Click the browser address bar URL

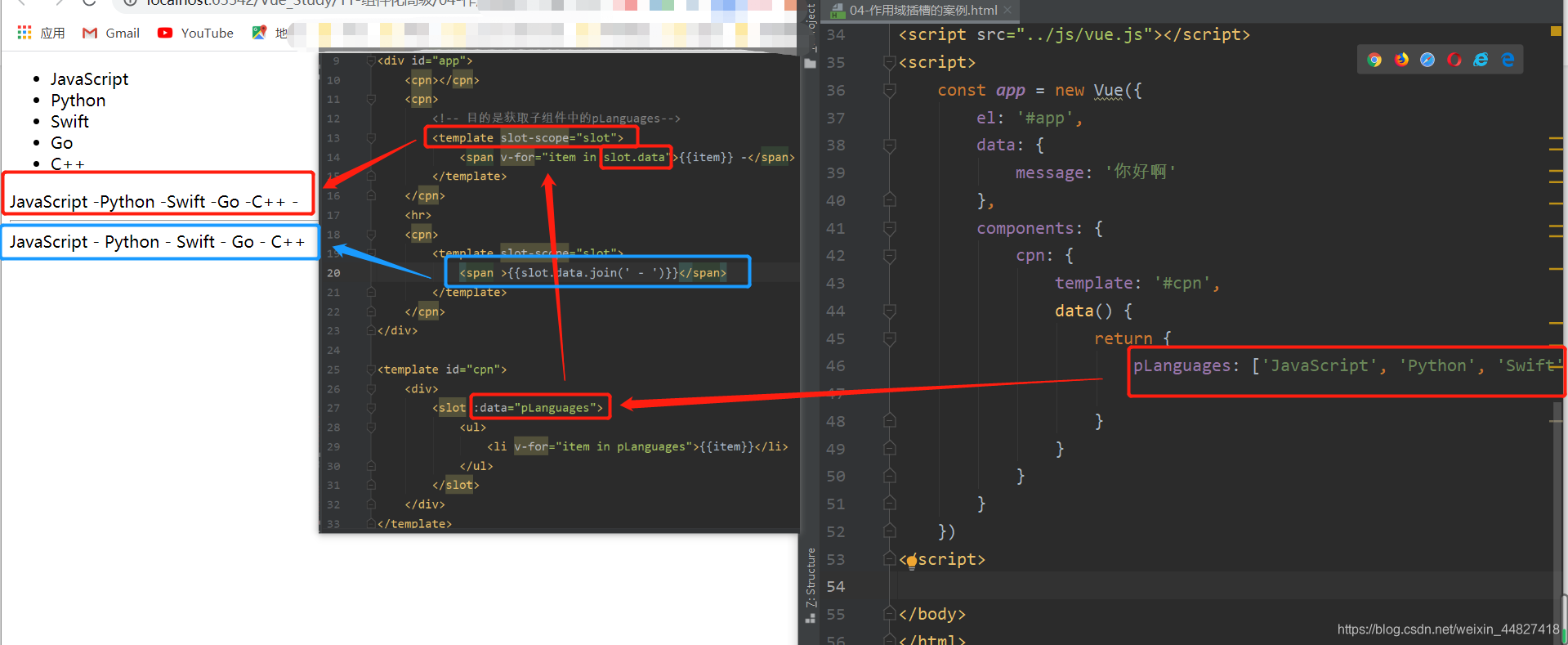(x=310, y=2)
